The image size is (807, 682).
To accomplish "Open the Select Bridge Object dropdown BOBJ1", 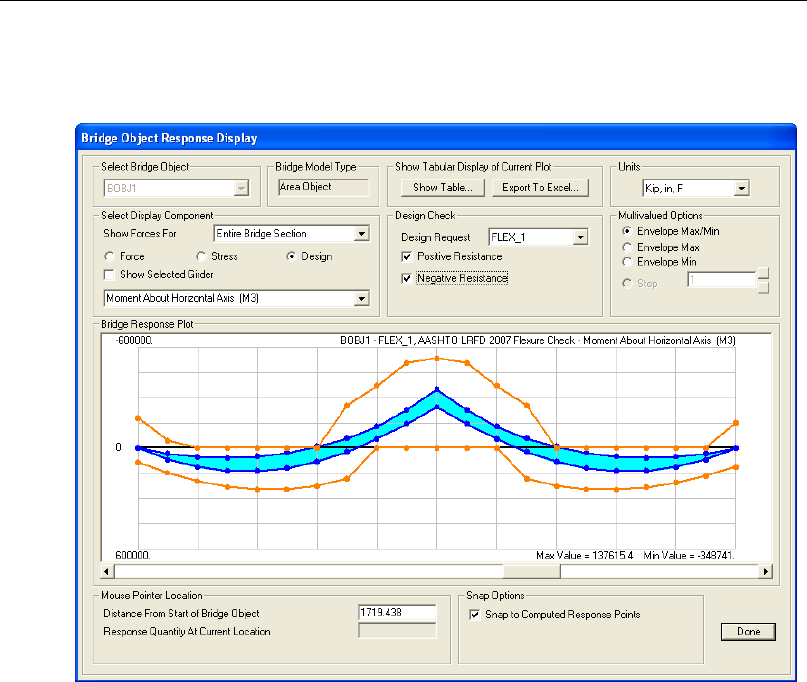I will (x=241, y=188).
